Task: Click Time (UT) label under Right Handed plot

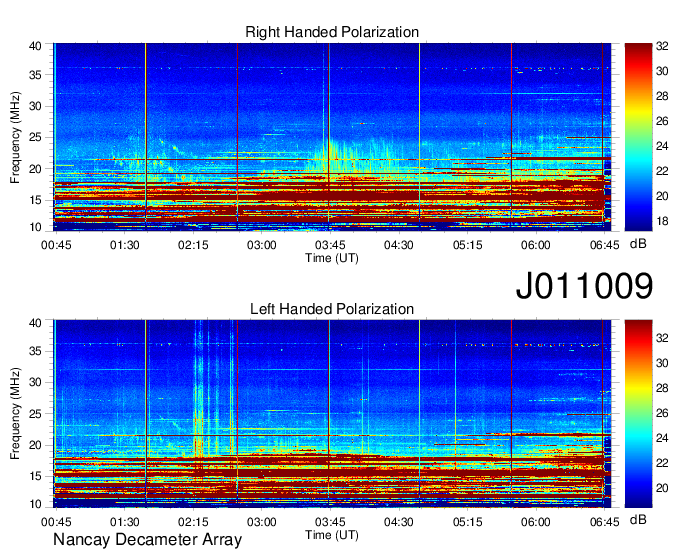Action: click(x=332, y=258)
